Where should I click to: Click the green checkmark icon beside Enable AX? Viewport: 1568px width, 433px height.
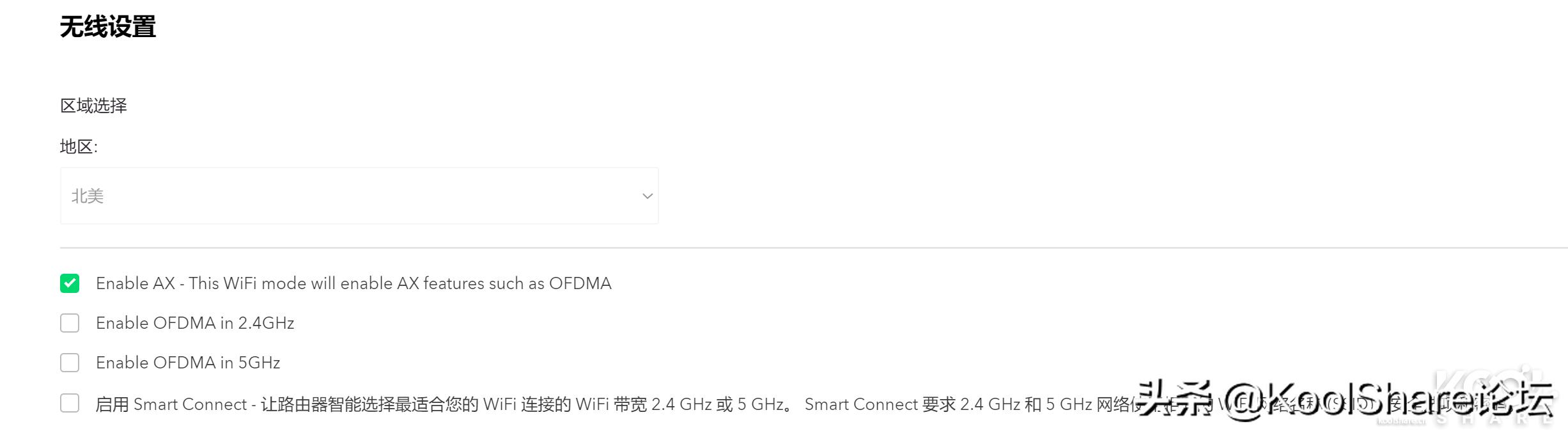[x=69, y=283]
